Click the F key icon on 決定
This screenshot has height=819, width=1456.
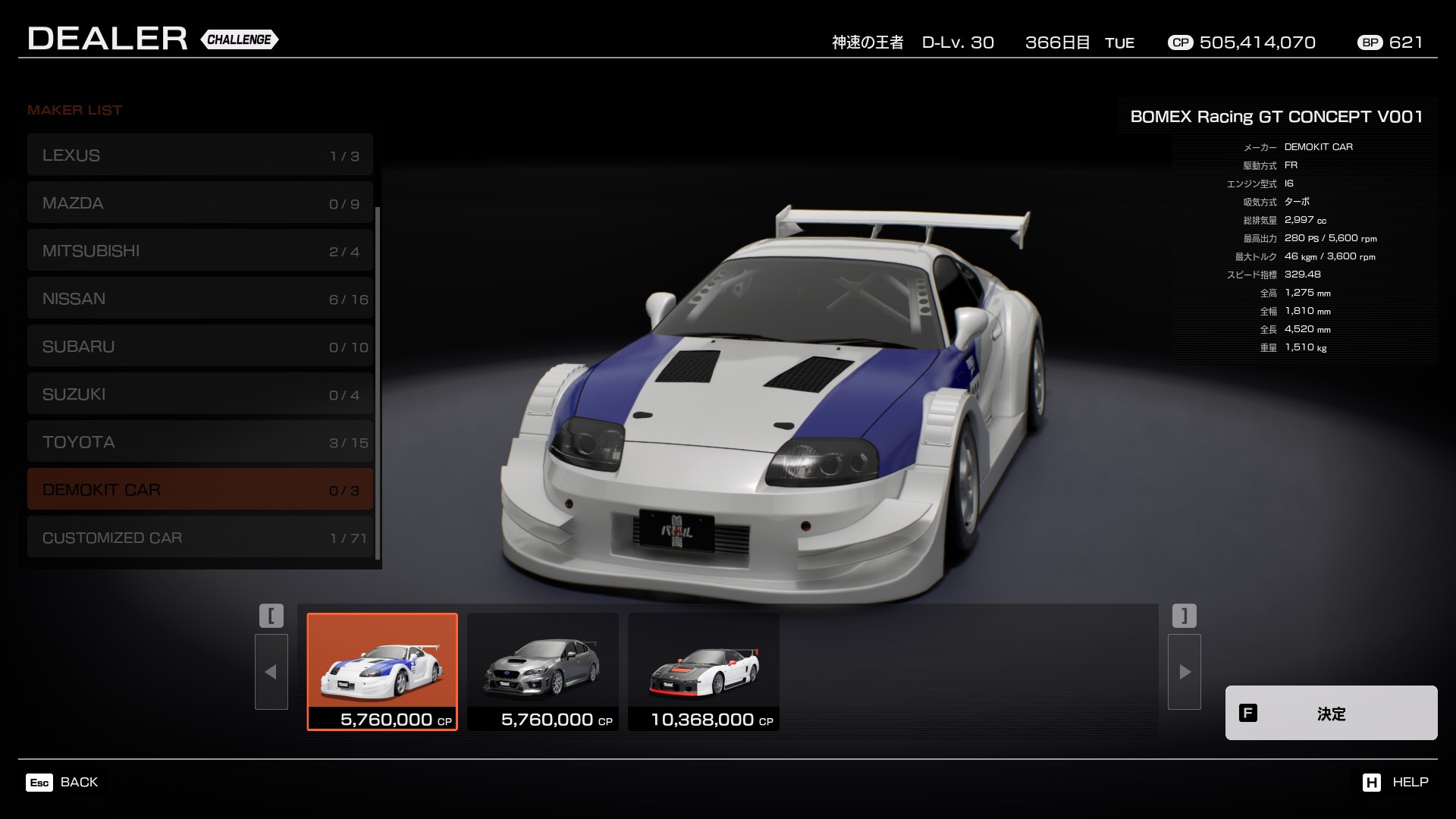(1247, 713)
